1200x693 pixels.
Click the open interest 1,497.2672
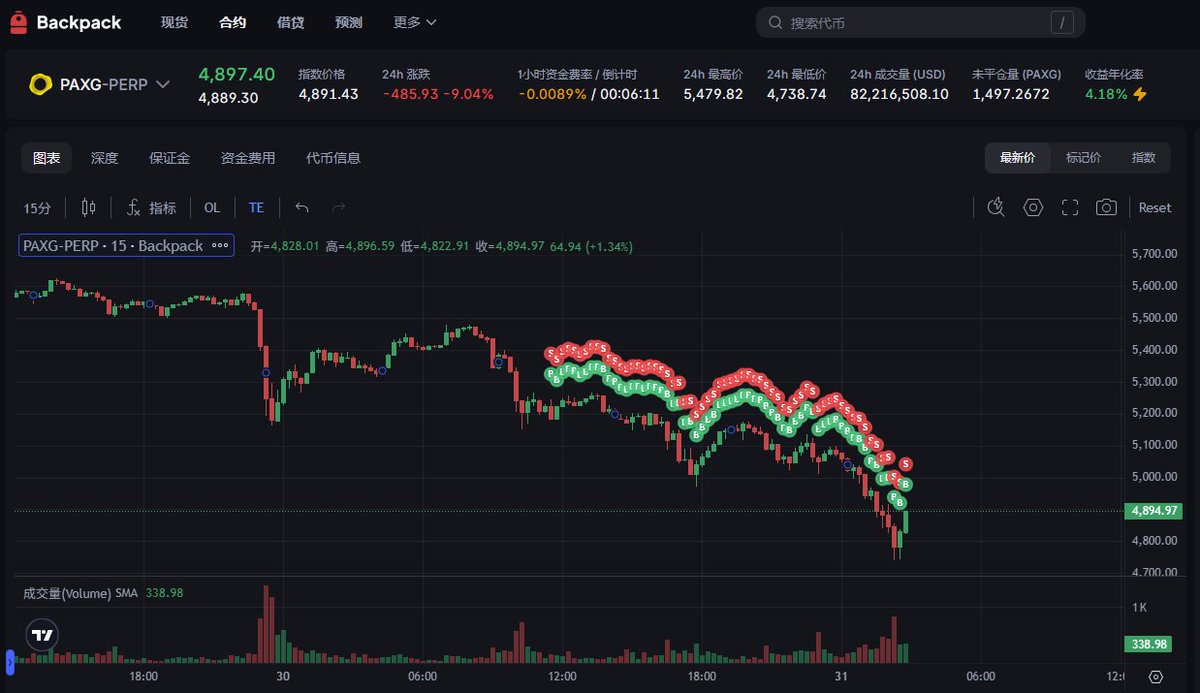[x=1009, y=94]
